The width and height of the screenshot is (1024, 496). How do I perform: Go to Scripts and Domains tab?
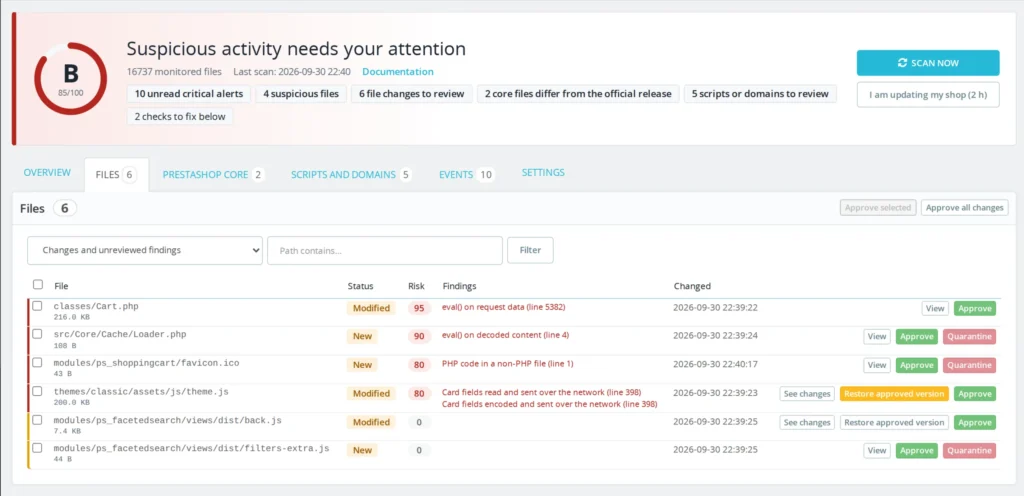[x=351, y=174]
